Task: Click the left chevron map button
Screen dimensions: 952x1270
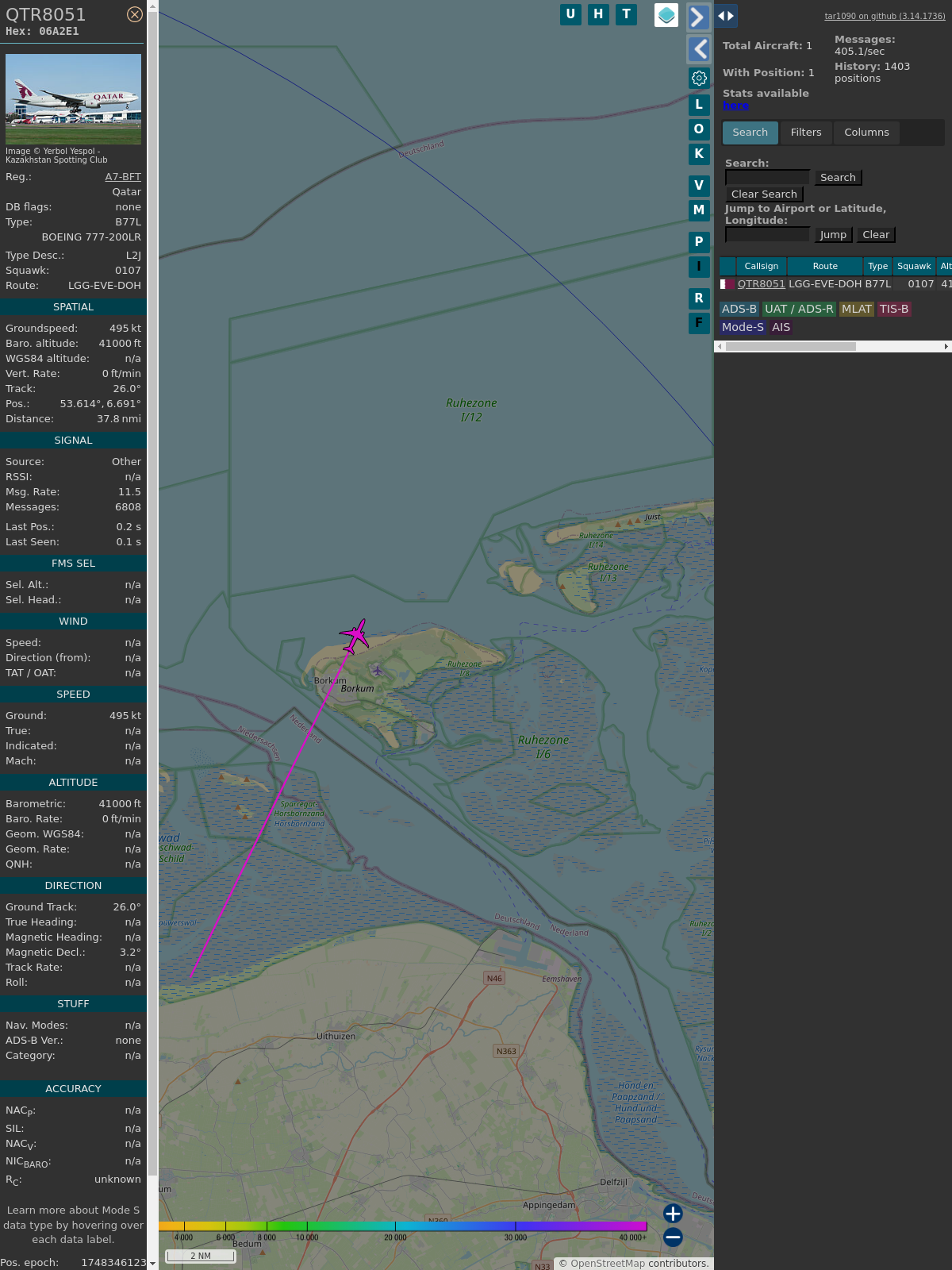Action: [698, 49]
